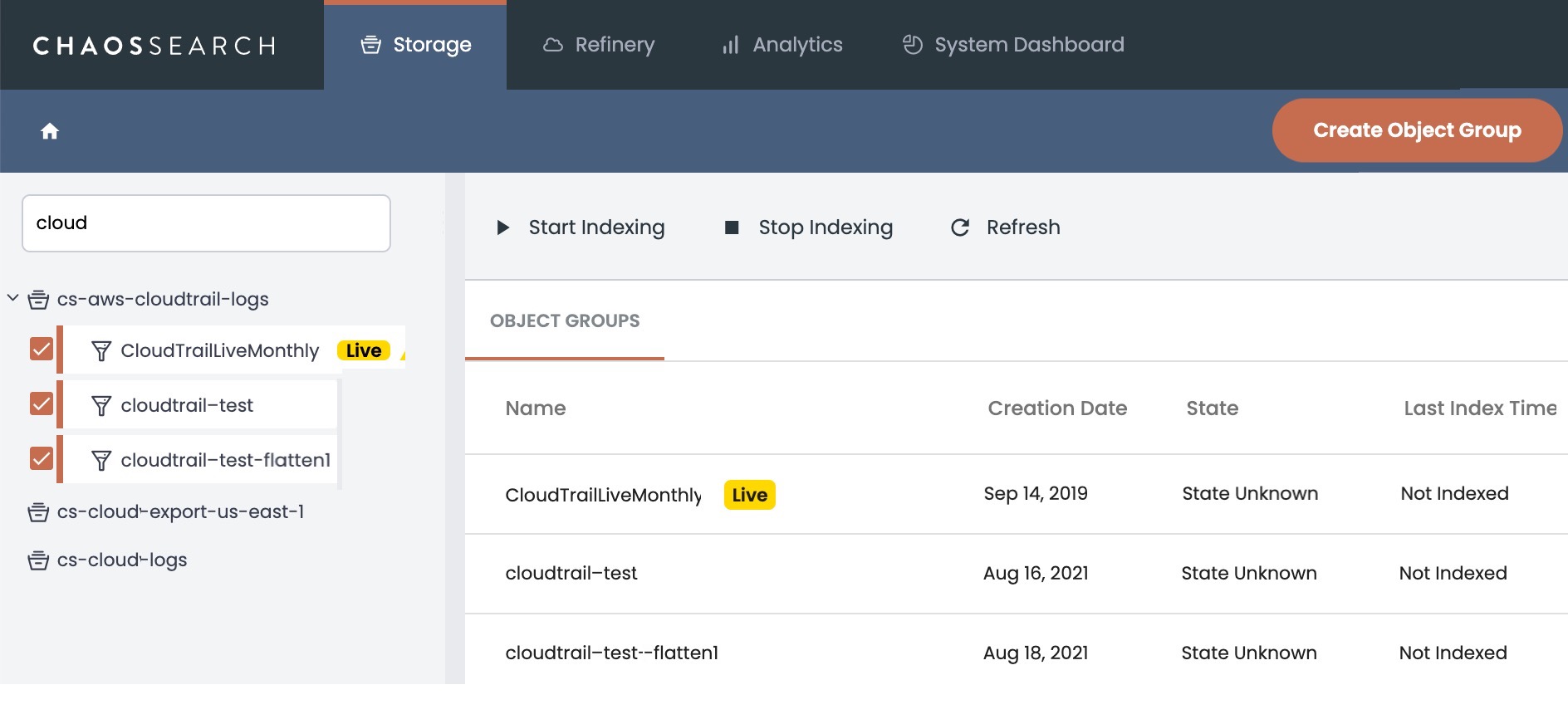Click the filter icon beside cloudtrail-test
1568x719 pixels.
click(101, 406)
